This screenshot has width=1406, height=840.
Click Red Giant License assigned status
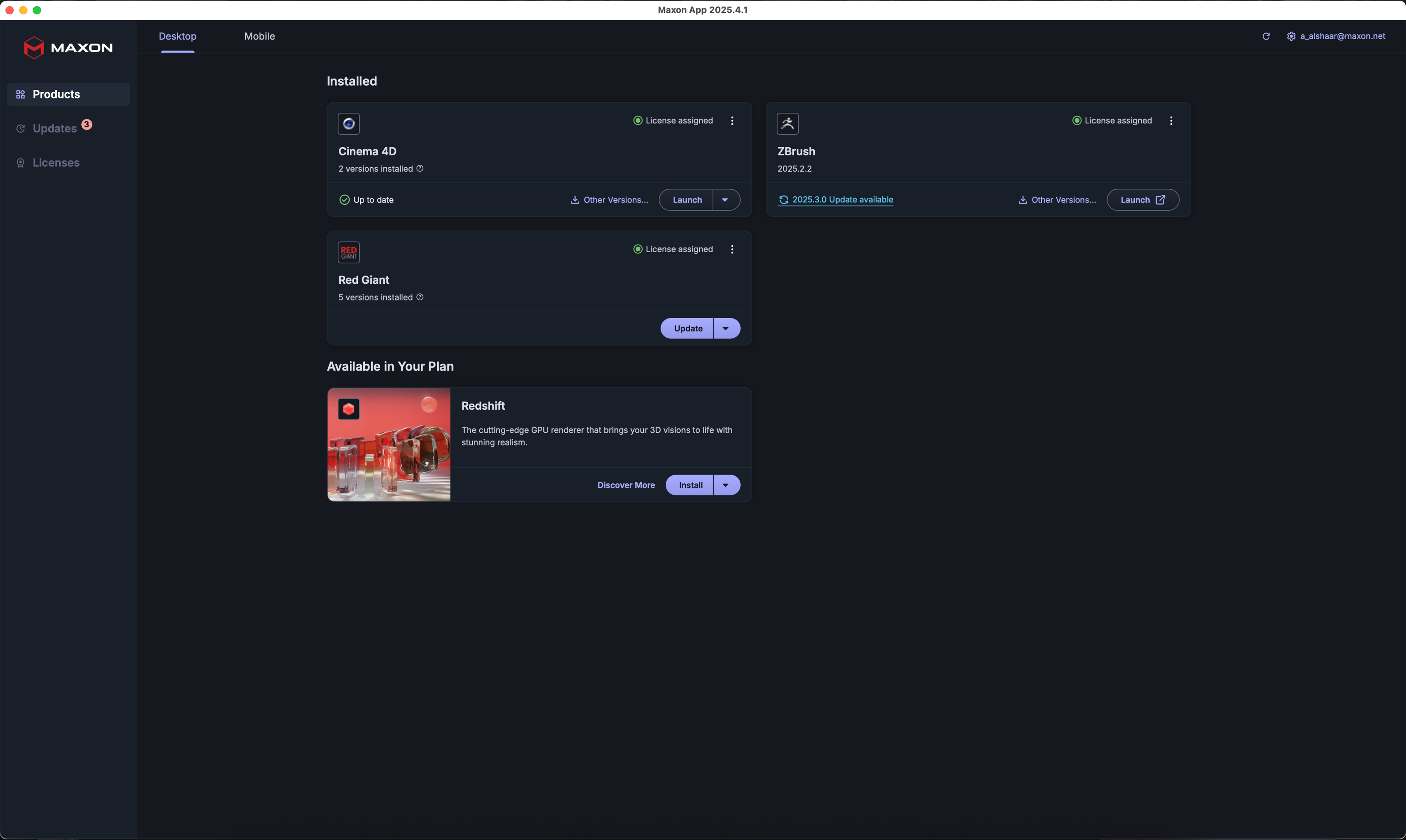tap(673, 249)
